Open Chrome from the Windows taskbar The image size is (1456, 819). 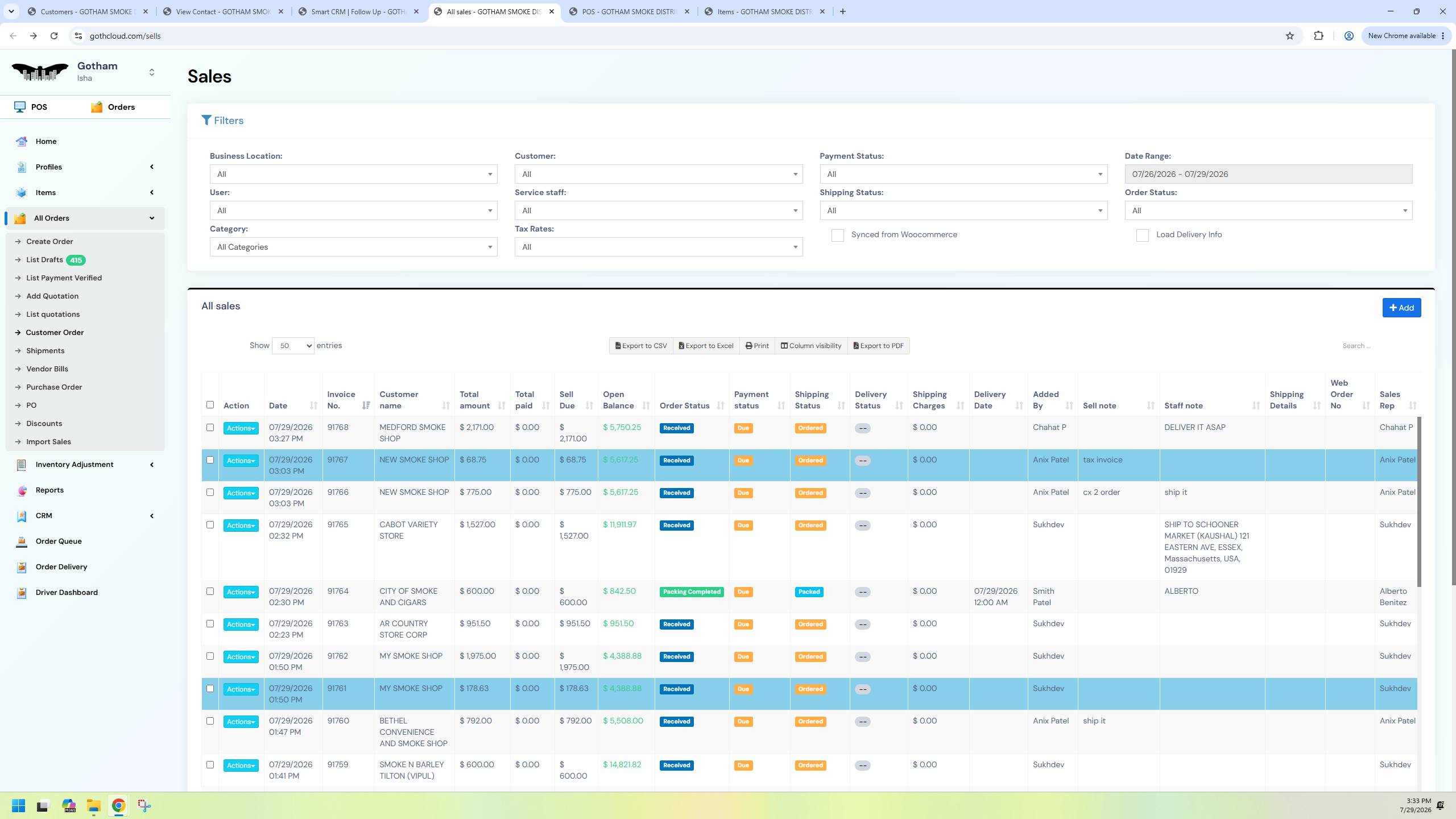[x=118, y=805]
